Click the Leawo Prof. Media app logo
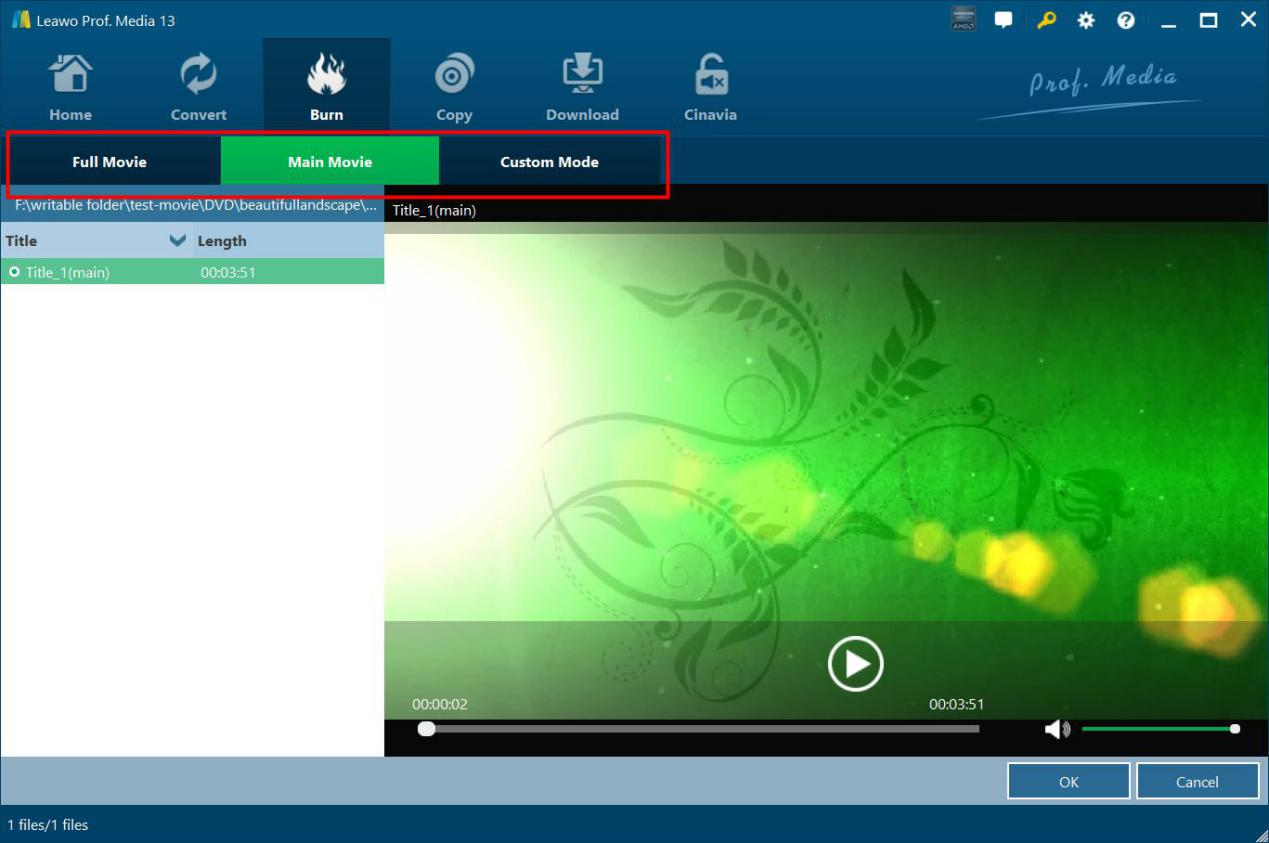Image resolution: width=1269 pixels, height=843 pixels. coord(21,20)
